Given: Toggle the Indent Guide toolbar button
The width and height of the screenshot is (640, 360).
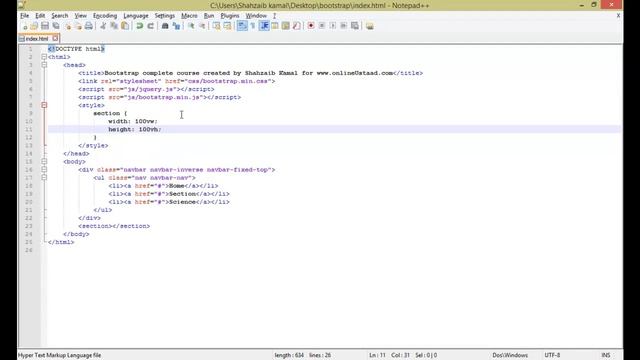Looking at the screenshot, I should [264, 26].
